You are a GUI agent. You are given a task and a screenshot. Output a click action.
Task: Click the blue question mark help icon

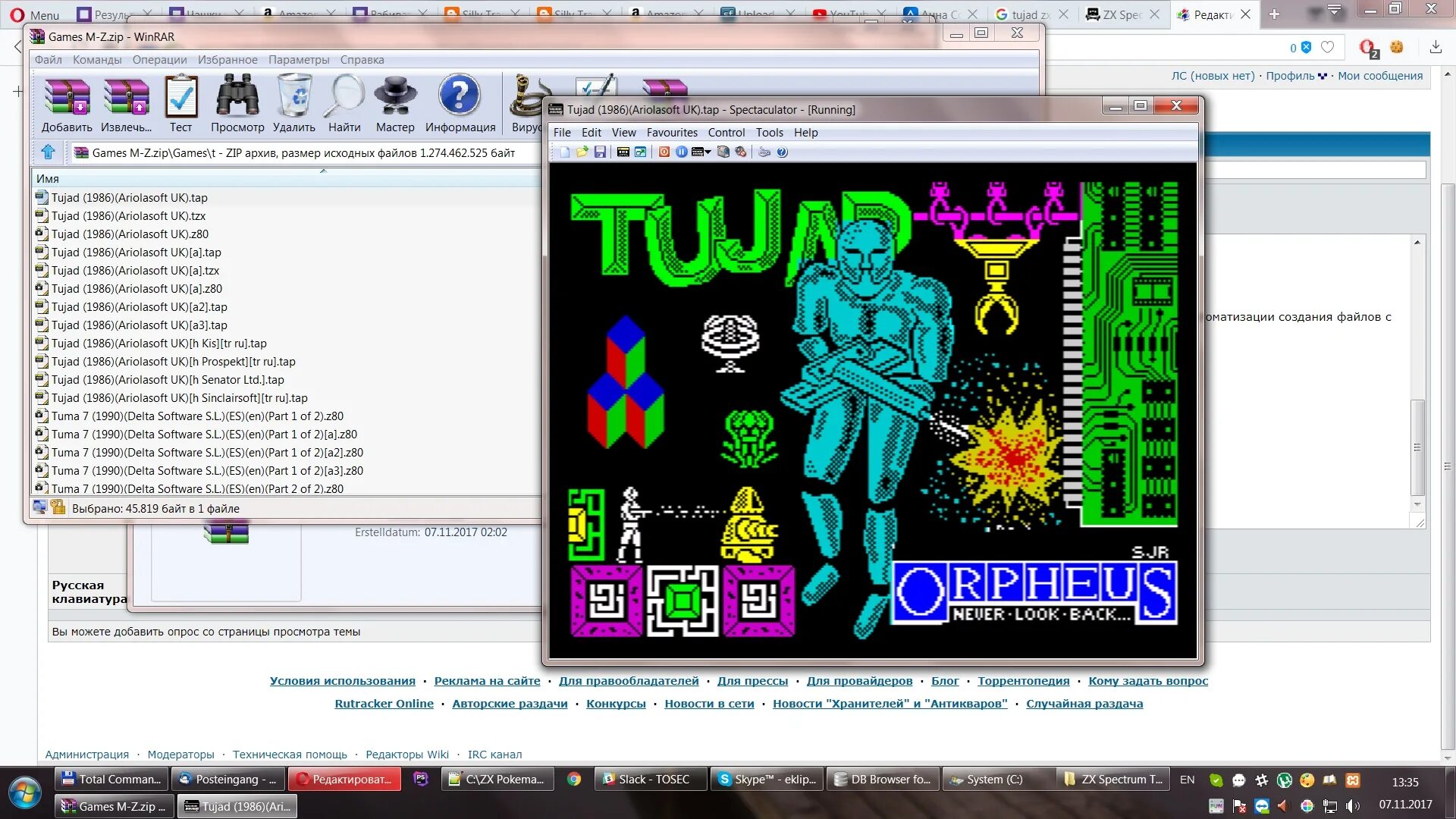pyautogui.click(x=782, y=152)
